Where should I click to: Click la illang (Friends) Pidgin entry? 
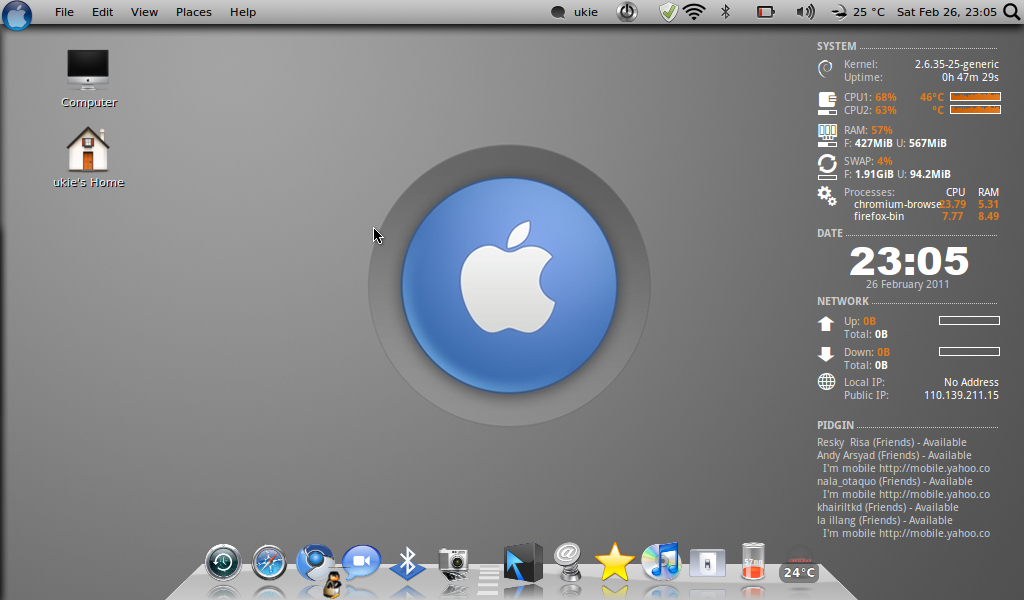[884, 520]
